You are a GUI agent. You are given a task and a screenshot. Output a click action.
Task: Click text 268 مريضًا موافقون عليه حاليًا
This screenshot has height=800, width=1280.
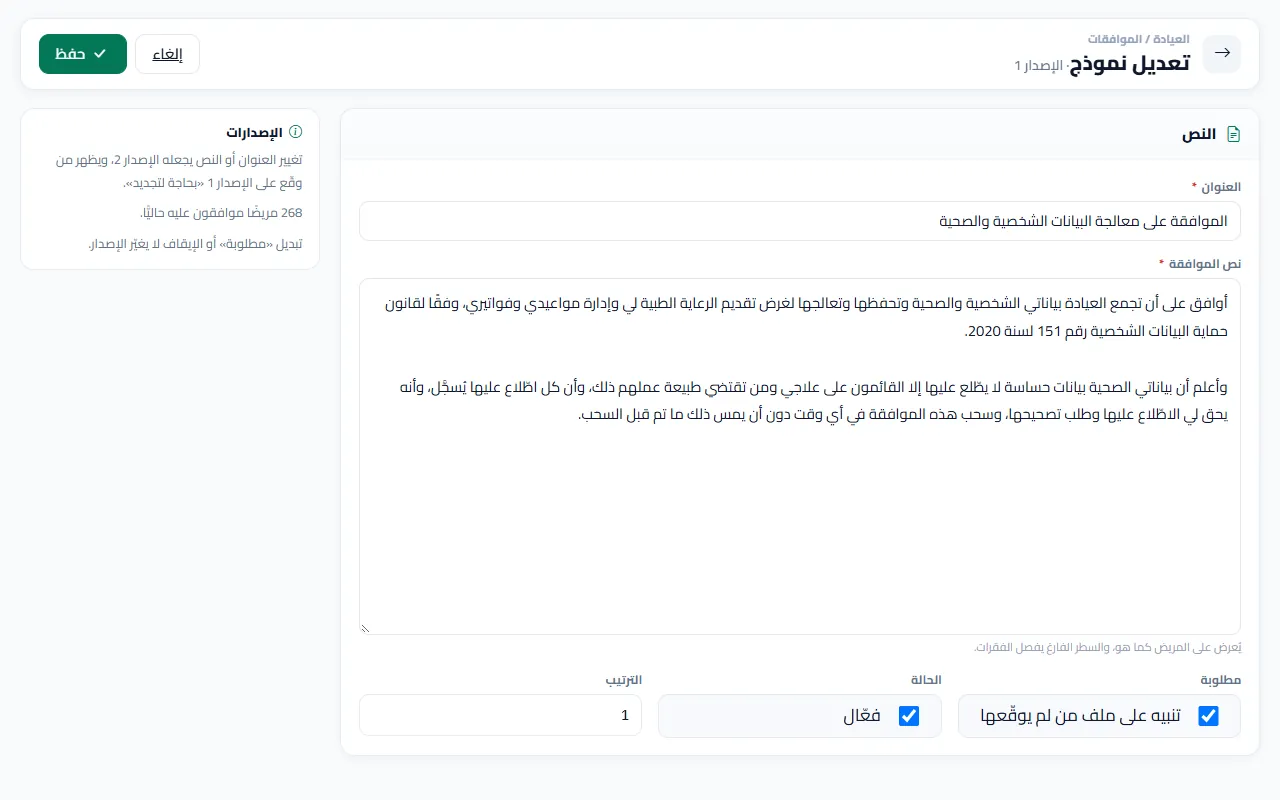221,213
